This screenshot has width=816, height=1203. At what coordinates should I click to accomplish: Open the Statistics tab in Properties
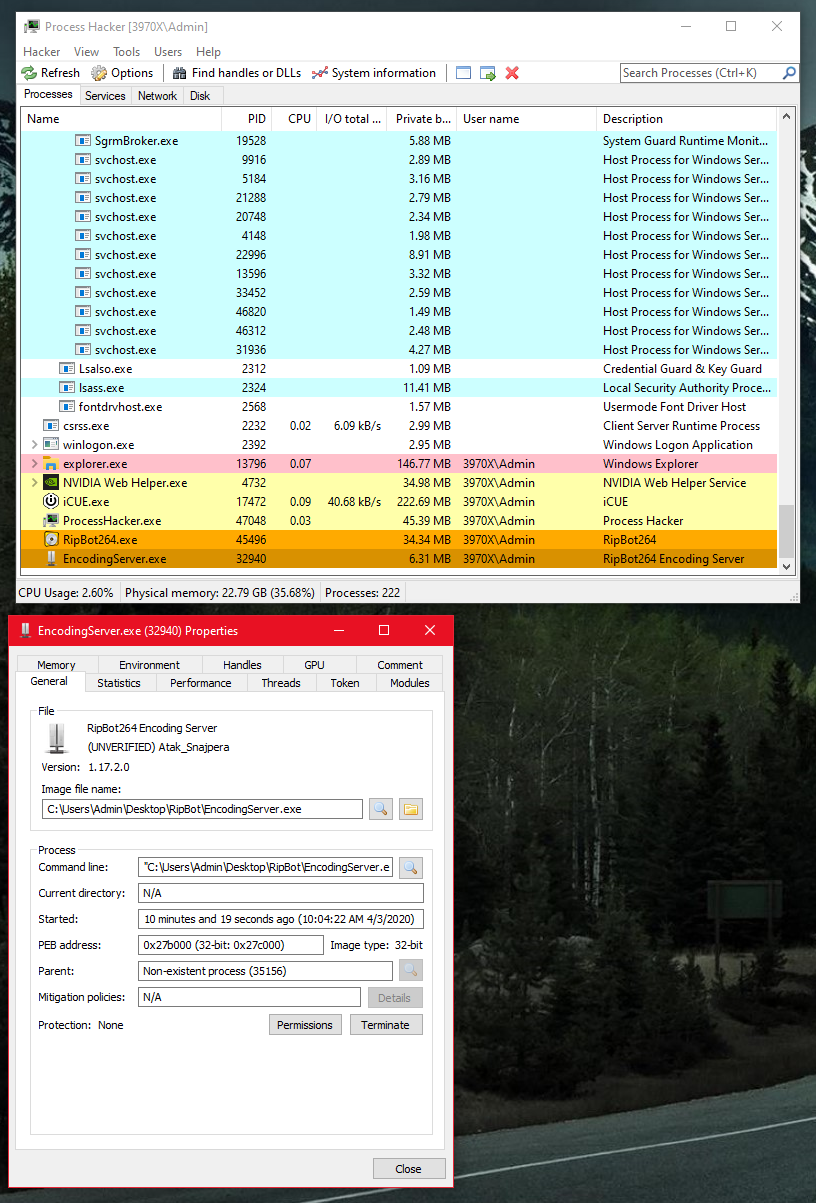pyautogui.click(x=119, y=683)
